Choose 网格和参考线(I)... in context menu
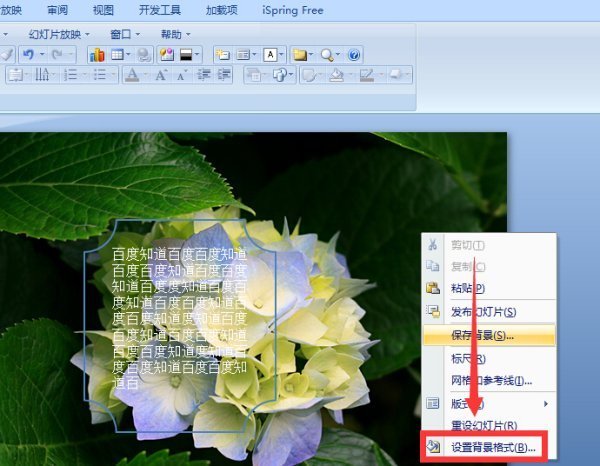The height and width of the screenshot is (466, 600). (x=489, y=381)
